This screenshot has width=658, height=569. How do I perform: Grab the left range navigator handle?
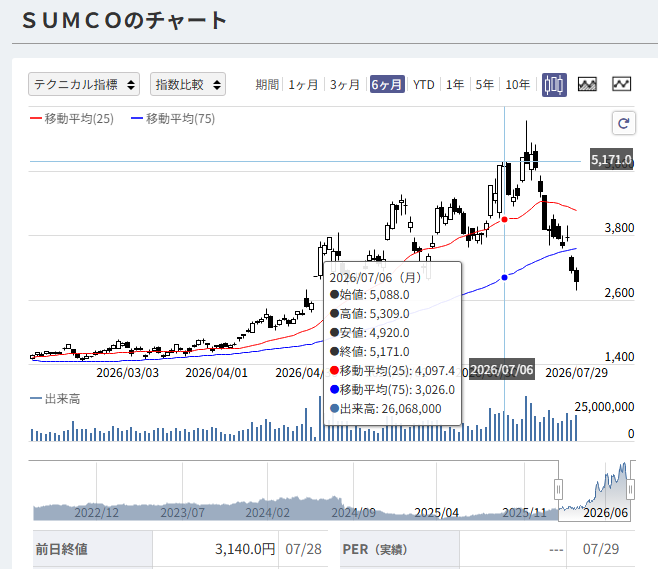tap(558, 489)
